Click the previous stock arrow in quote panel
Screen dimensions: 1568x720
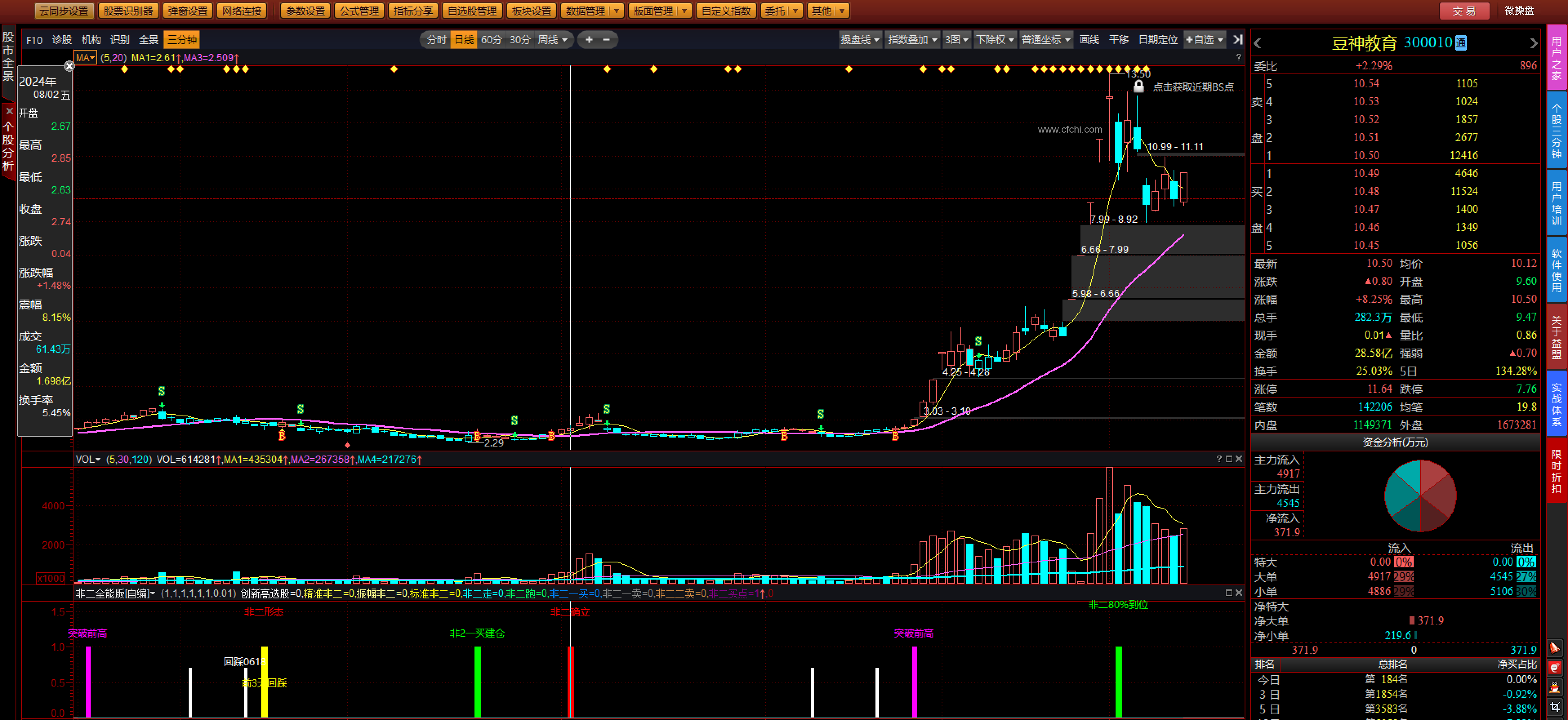(x=1258, y=43)
